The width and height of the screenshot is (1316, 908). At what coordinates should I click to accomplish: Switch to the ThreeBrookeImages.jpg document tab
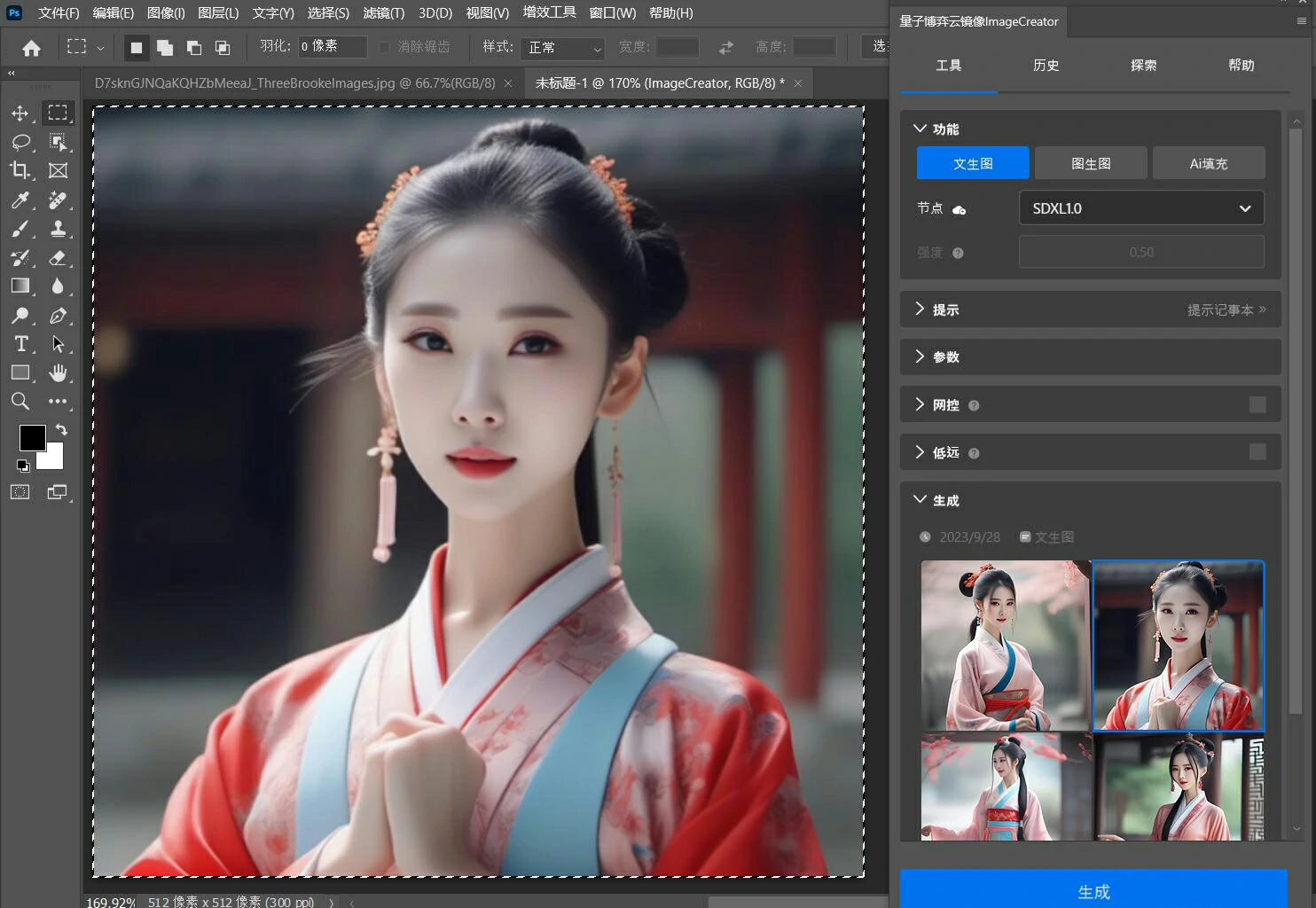[295, 83]
